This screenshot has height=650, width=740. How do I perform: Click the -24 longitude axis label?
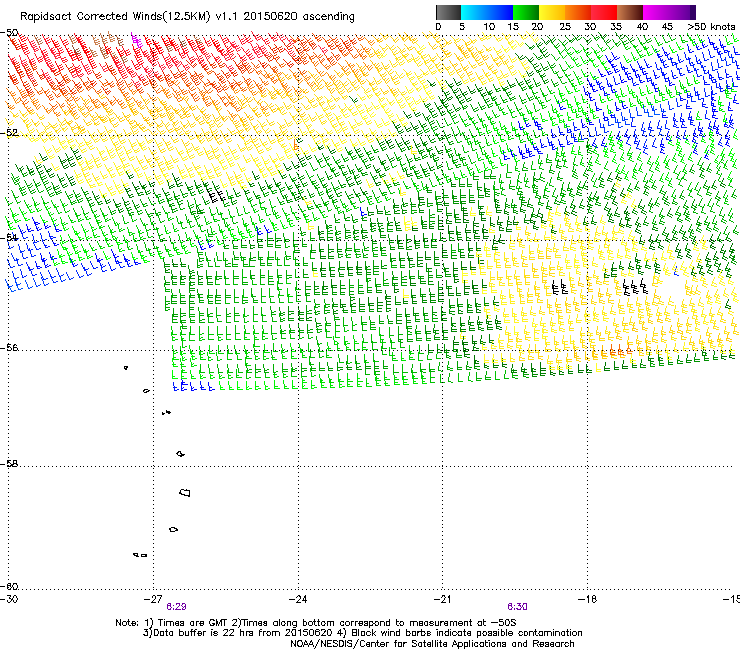298,599
